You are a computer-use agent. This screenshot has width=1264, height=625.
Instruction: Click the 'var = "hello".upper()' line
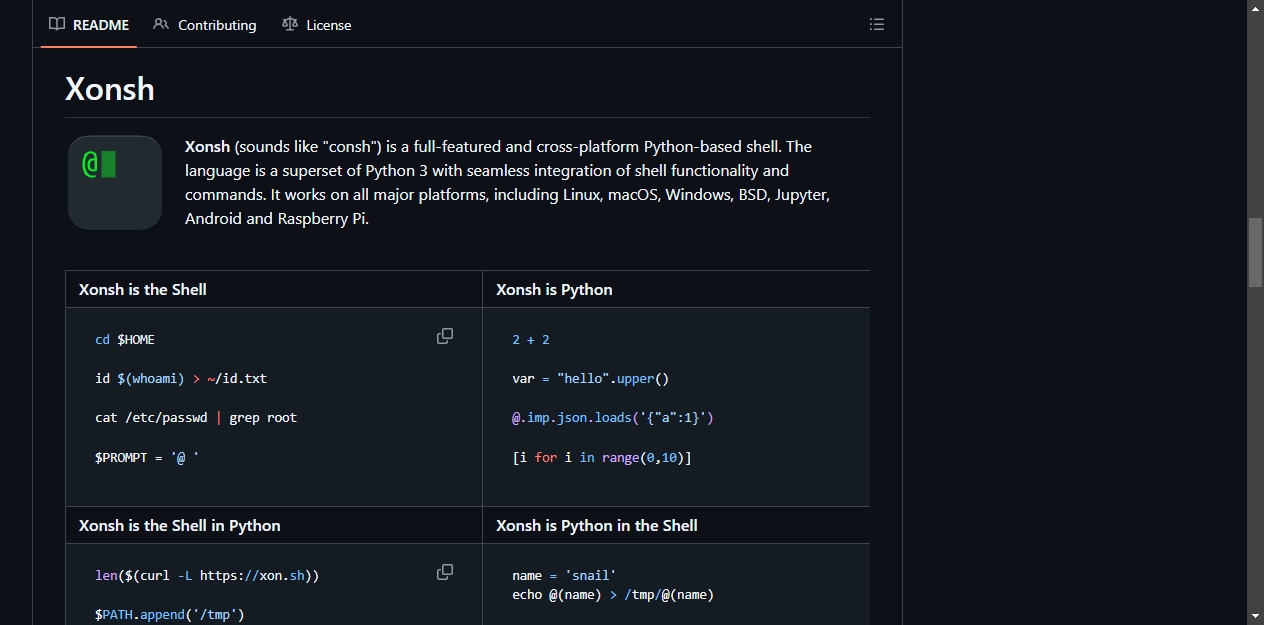point(590,379)
